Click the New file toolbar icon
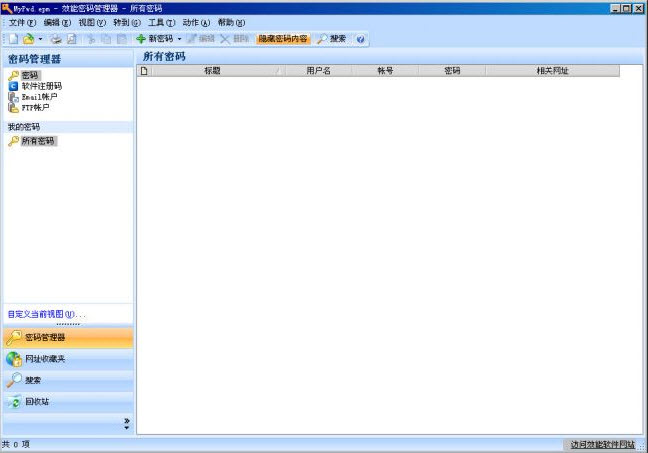The width and height of the screenshot is (648, 453). pos(14,39)
